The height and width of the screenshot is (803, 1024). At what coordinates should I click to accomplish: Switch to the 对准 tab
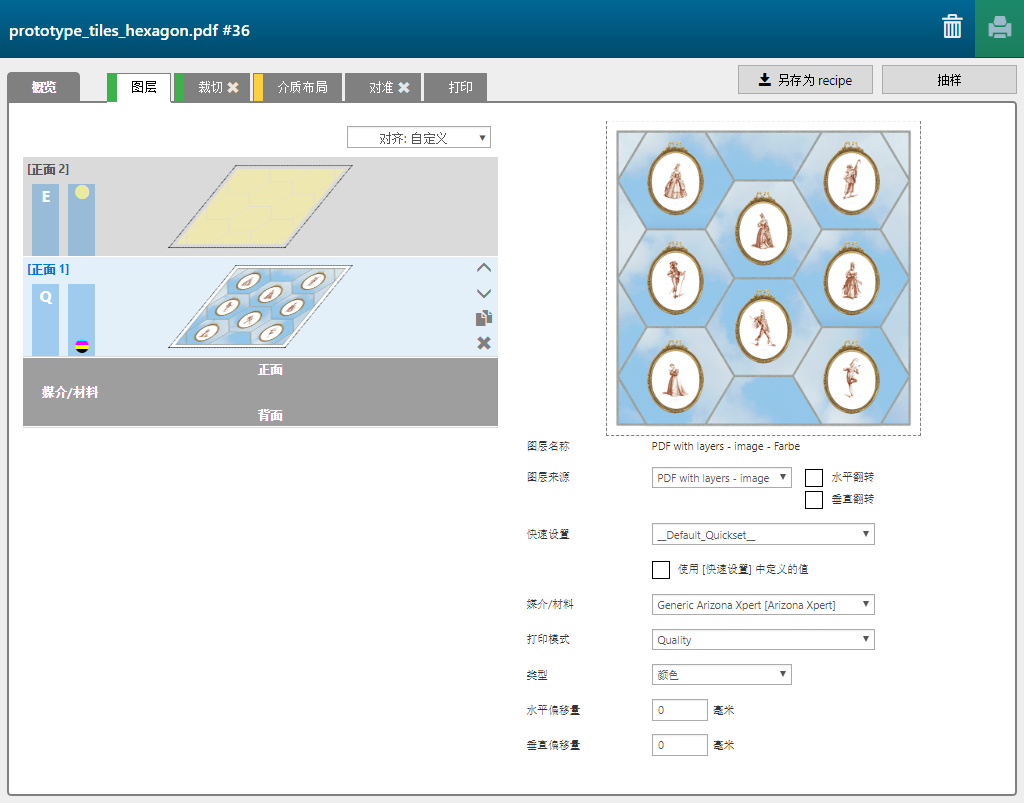[x=383, y=87]
